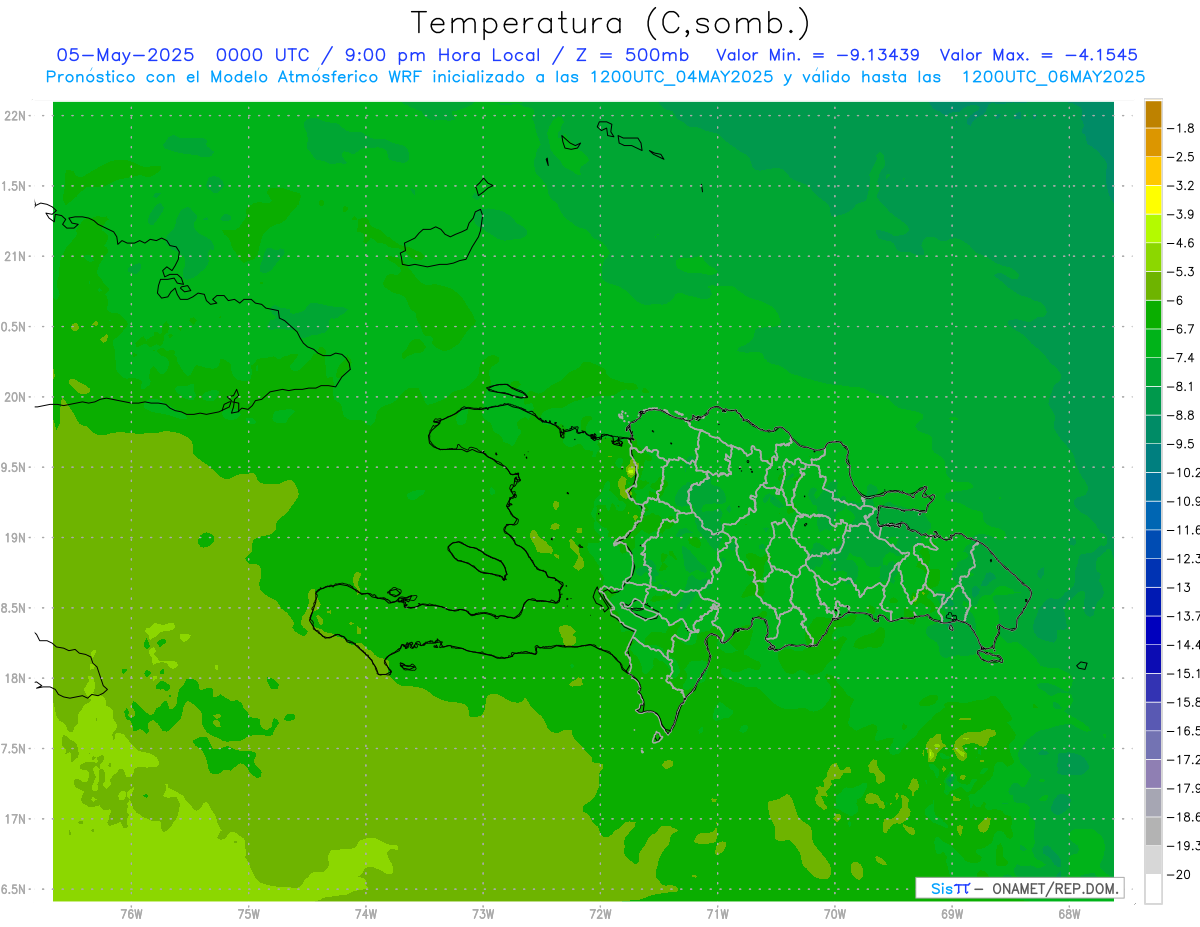Click the '17N' latitude label
This screenshot has height=927, width=1200.
15,819
